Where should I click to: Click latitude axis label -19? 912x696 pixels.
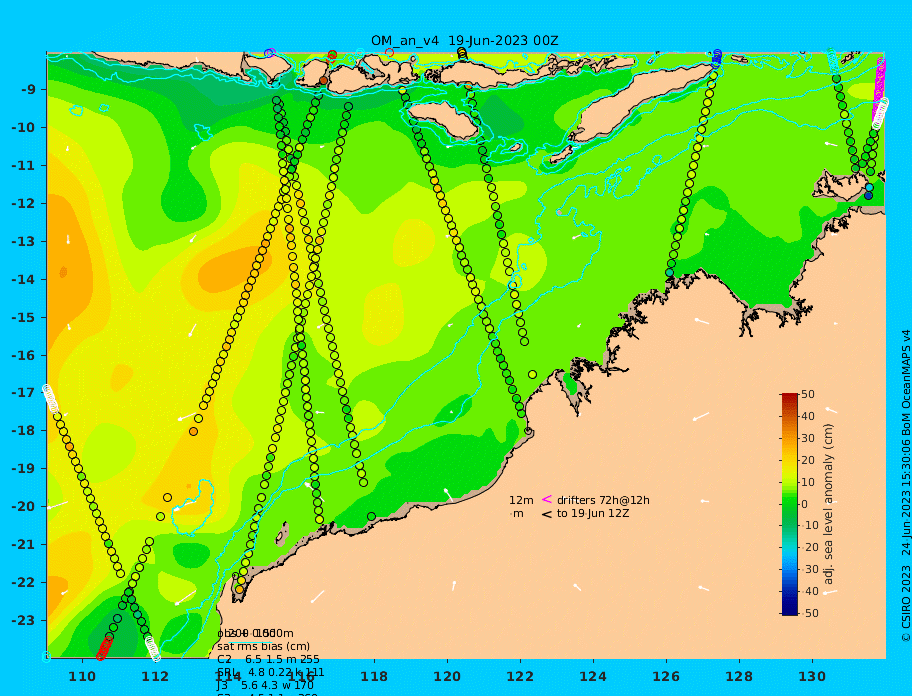point(24,469)
